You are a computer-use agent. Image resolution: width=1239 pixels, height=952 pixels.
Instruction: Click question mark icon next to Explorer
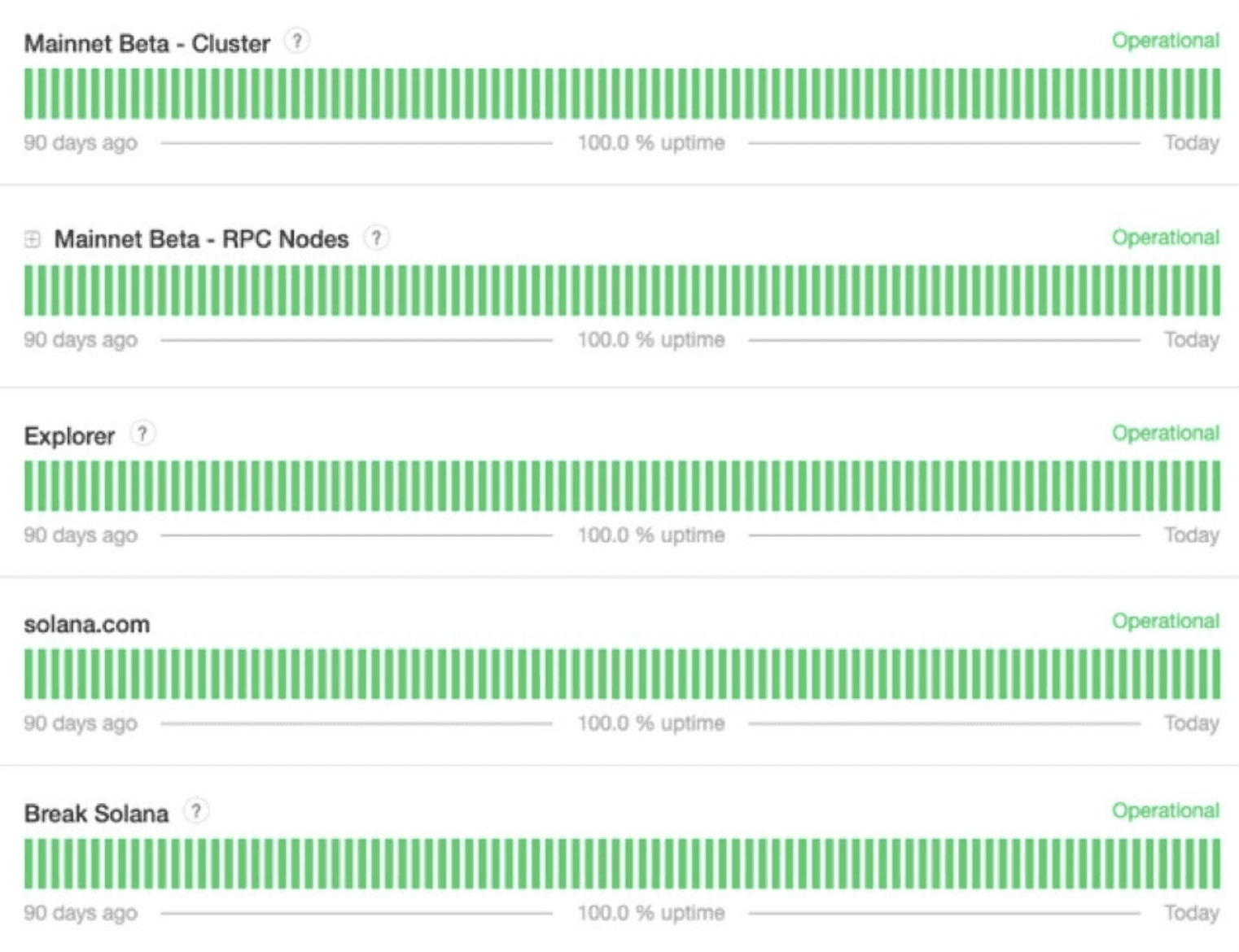coord(142,434)
